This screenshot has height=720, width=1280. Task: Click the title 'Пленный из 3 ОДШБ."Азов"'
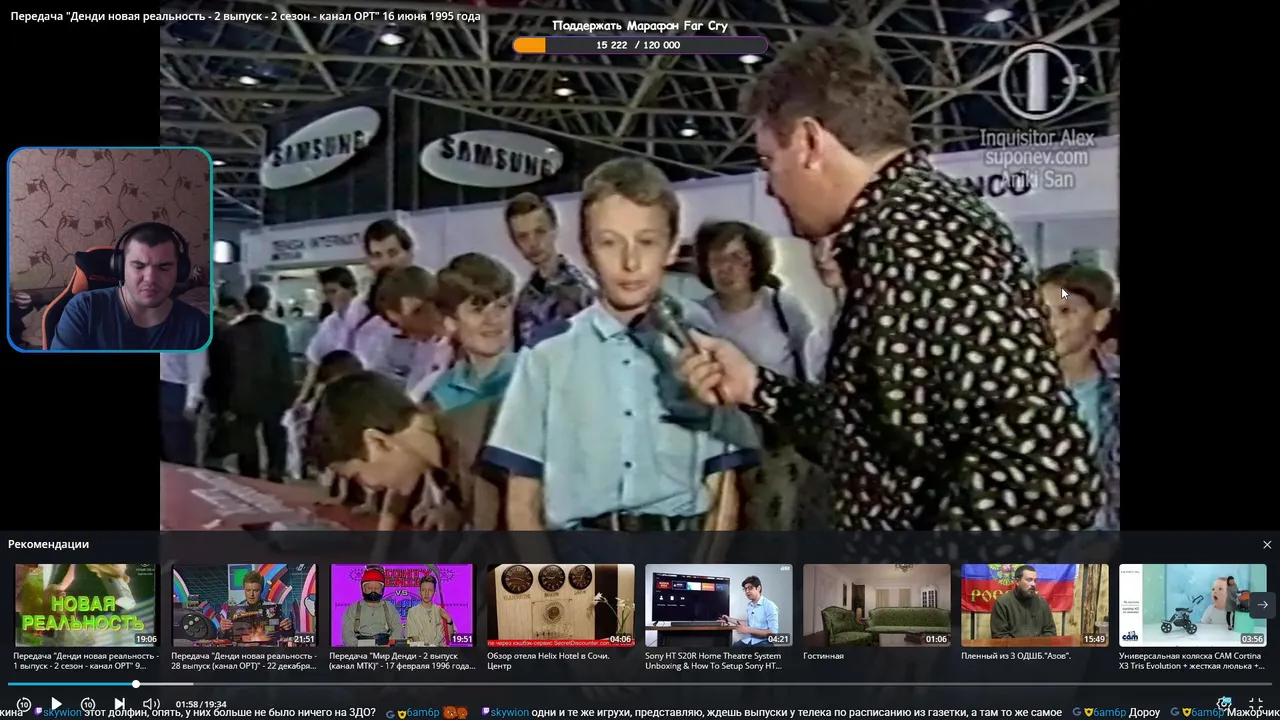point(1015,656)
